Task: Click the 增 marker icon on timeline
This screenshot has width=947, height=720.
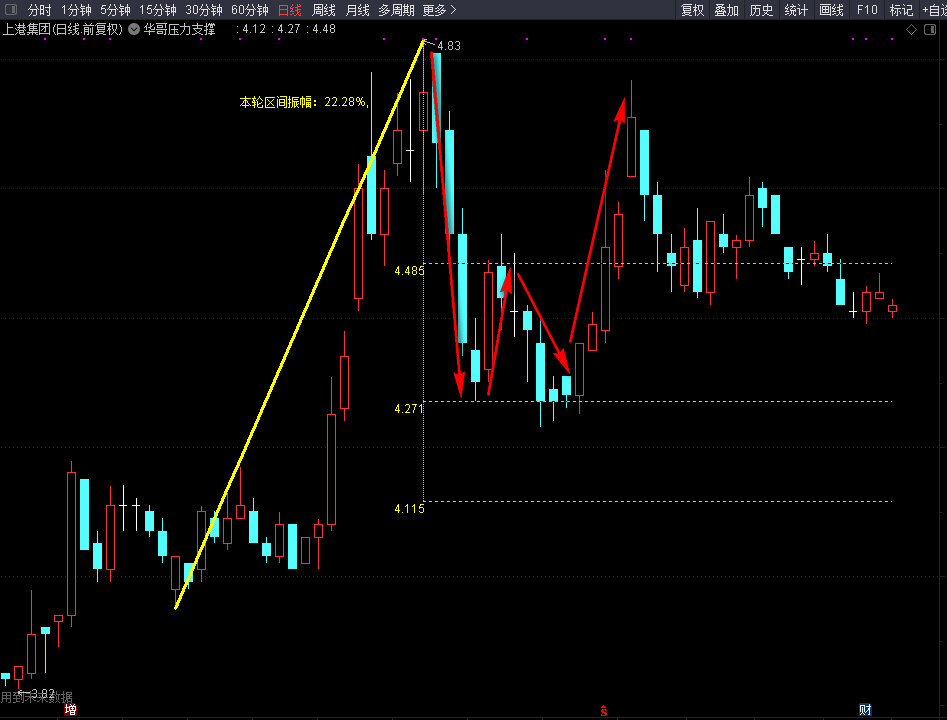Action: coord(70,710)
